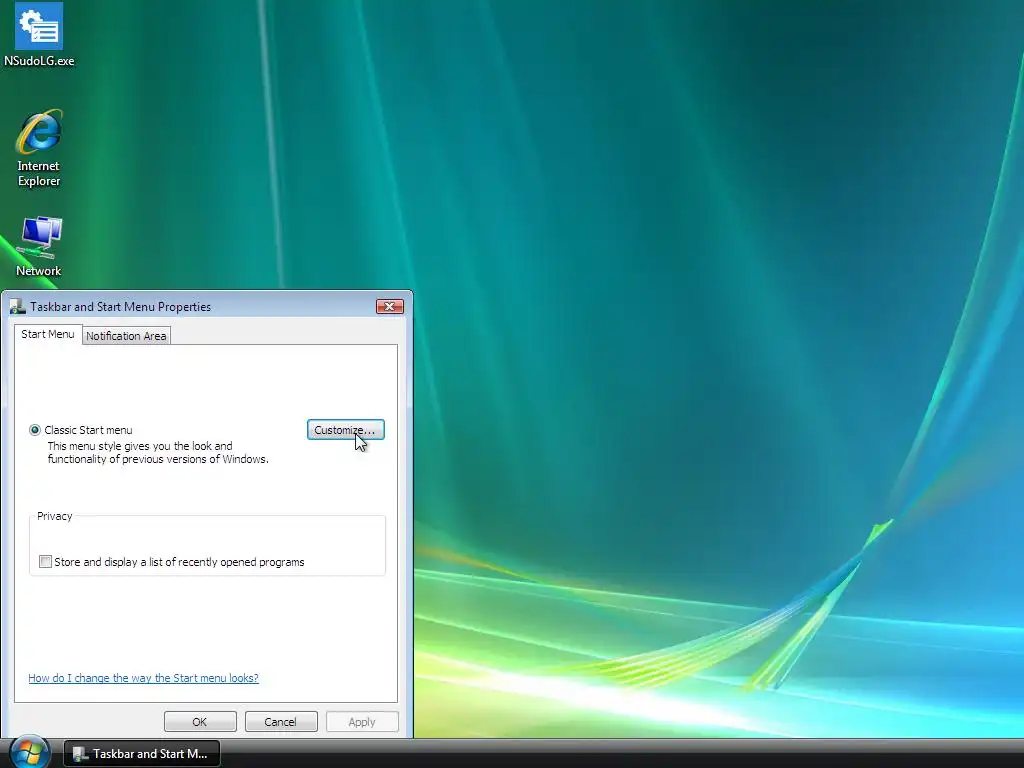The image size is (1024, 768).
Task: Switch to the Start Menu tab
Action: click(48, 334)
